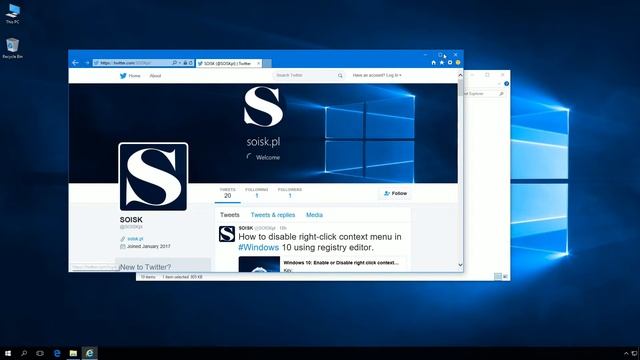Open the Favorites star icon
Image resolution: width=640 pixels, height=360 pixels.
(x=442, y=63)
